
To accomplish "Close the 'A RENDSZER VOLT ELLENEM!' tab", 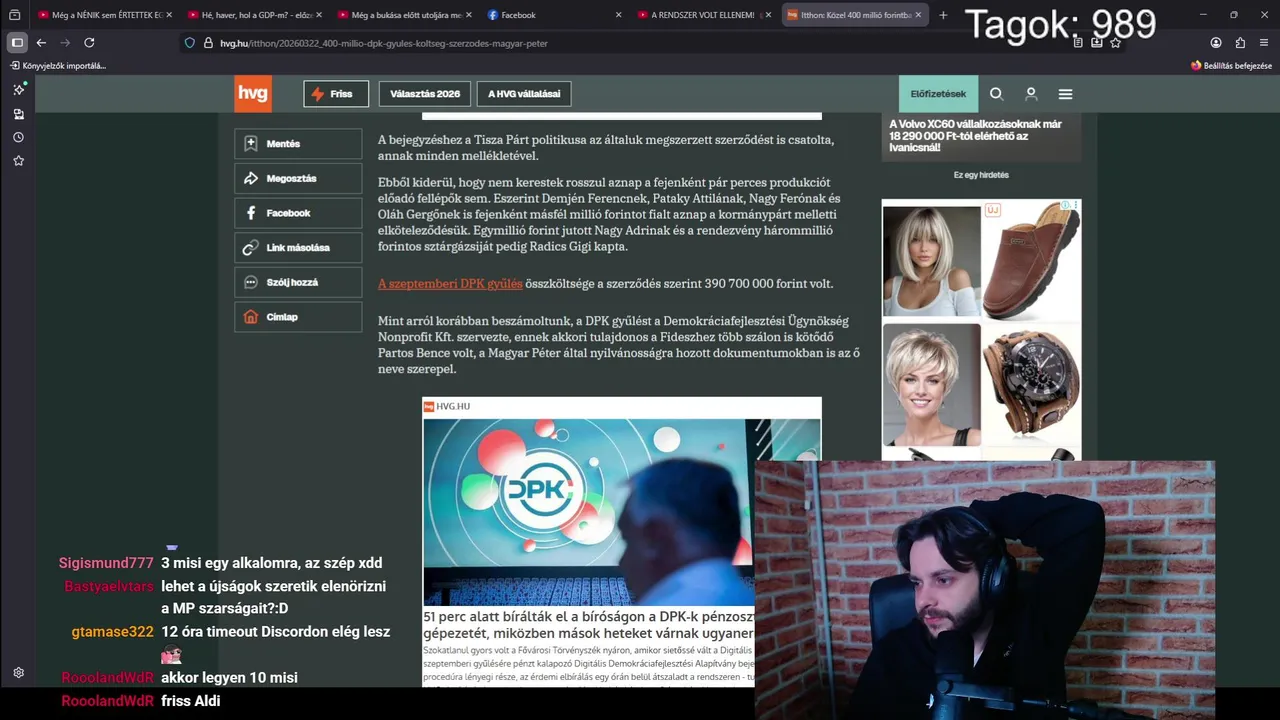I will click(x=768, y=15).
